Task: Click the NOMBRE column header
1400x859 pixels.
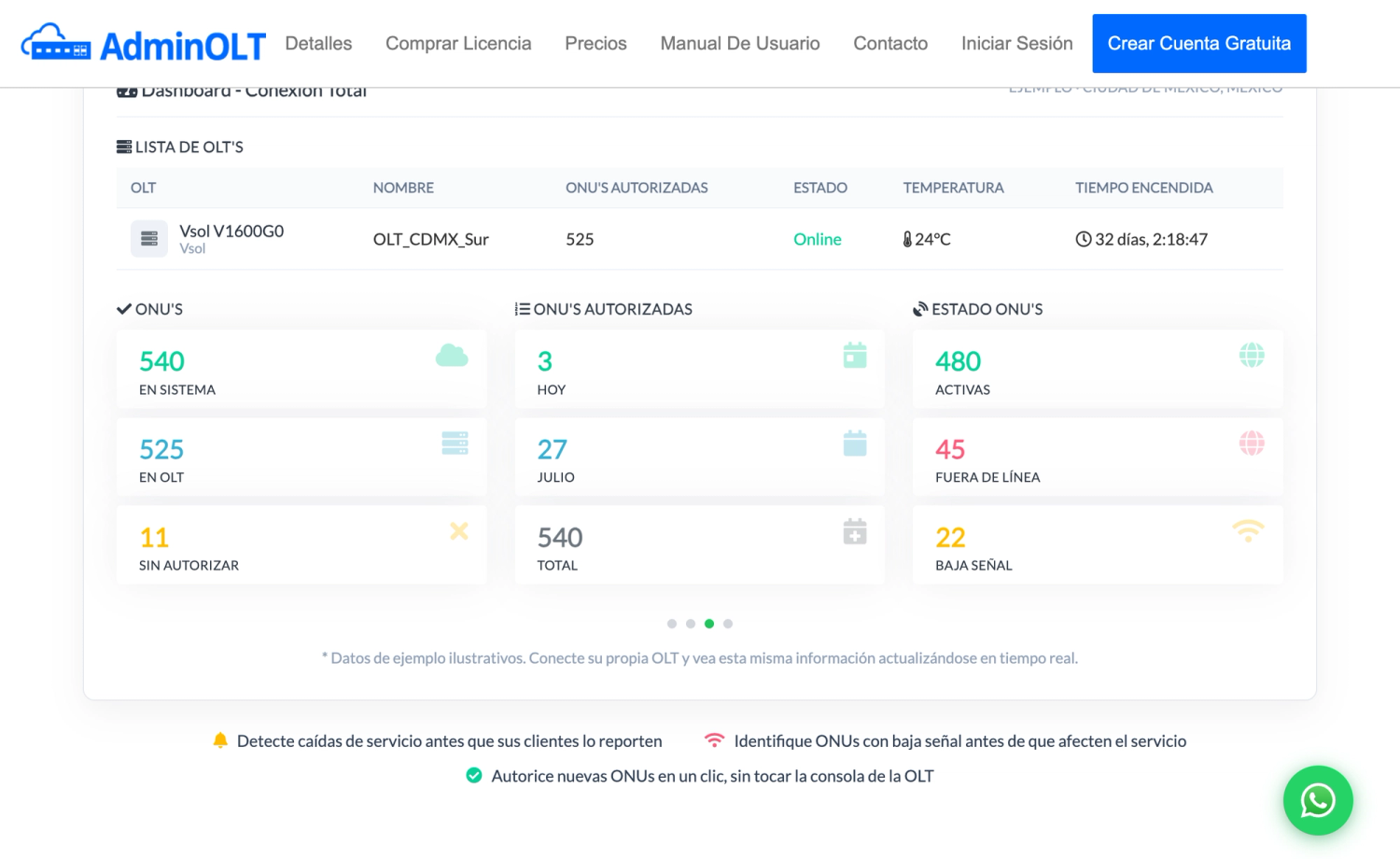Action: (403, 188)
